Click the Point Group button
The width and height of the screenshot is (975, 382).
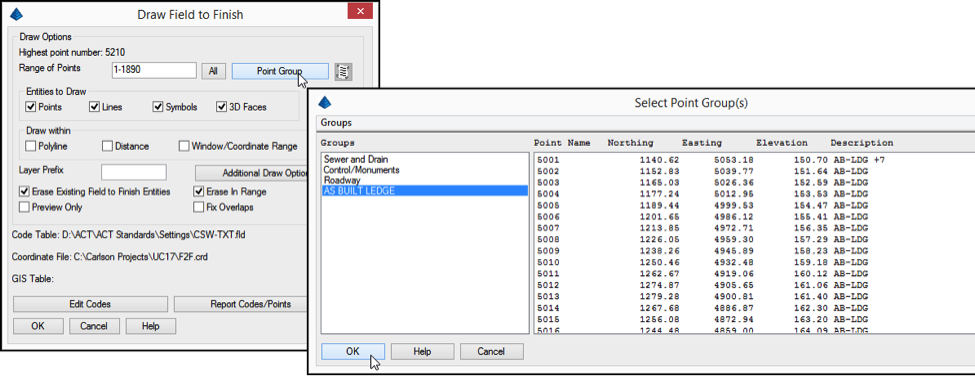280,72
